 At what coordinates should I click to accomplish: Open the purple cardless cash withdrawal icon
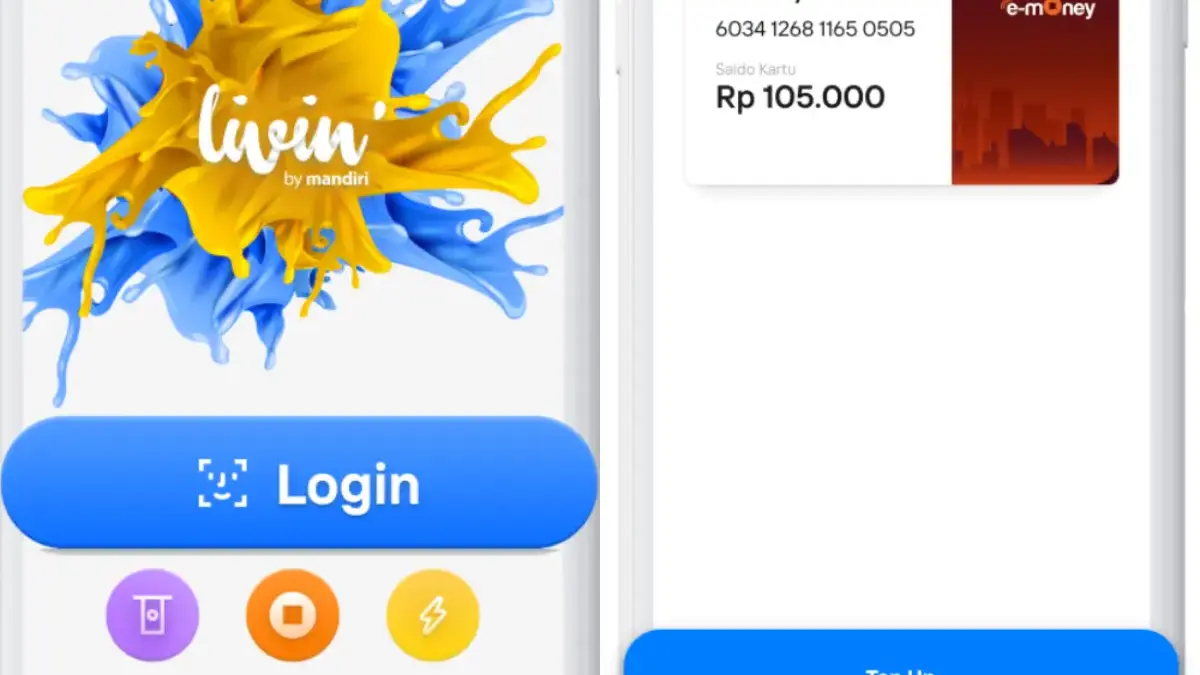[x=152, y=615]
